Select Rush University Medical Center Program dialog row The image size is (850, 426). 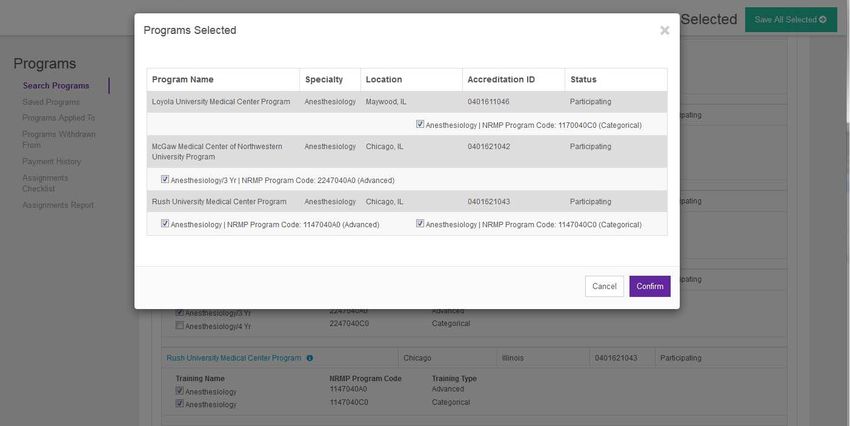(x=407, y=202)
